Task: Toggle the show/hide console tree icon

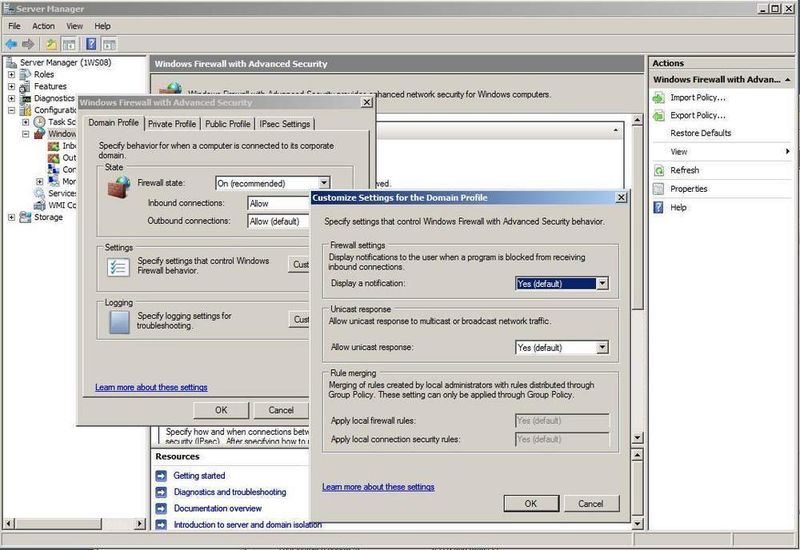Action: [69, 44]
